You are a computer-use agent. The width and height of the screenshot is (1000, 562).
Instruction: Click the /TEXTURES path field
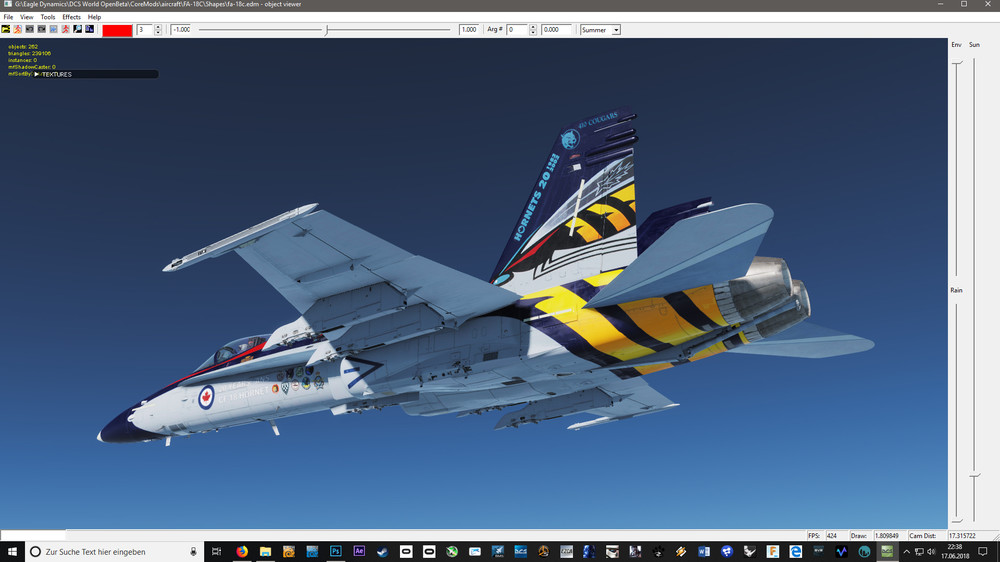click(x=96, y=74)
